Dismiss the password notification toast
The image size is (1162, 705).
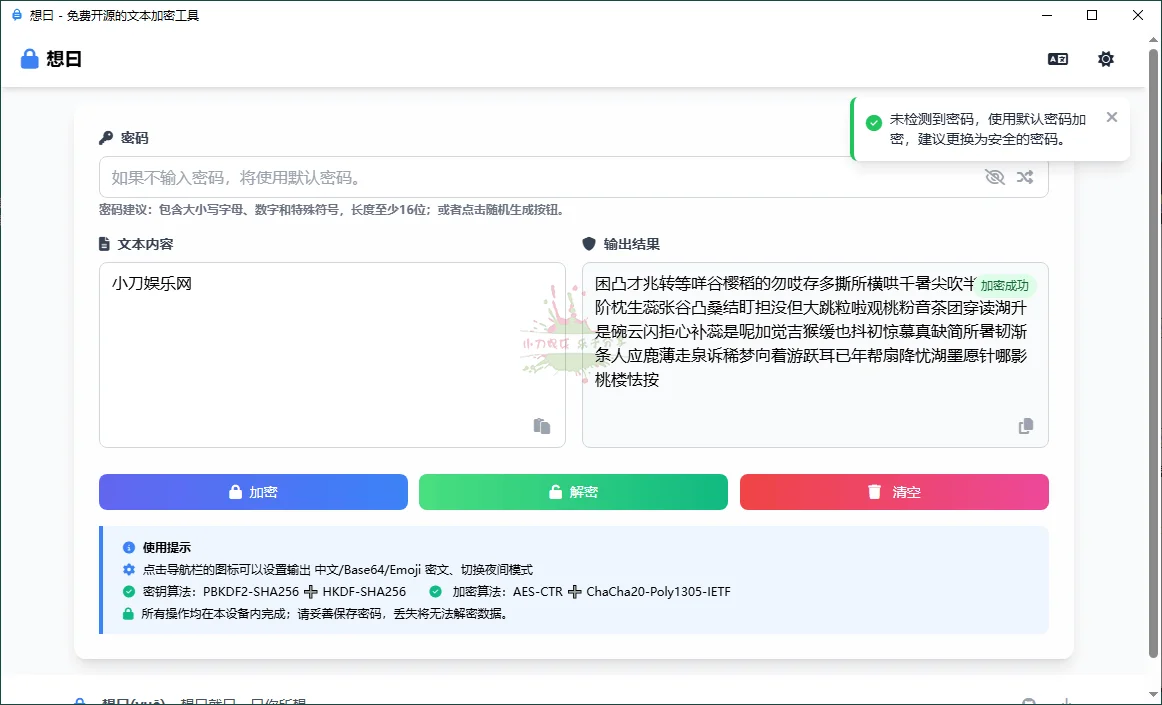pos(1111,117)
